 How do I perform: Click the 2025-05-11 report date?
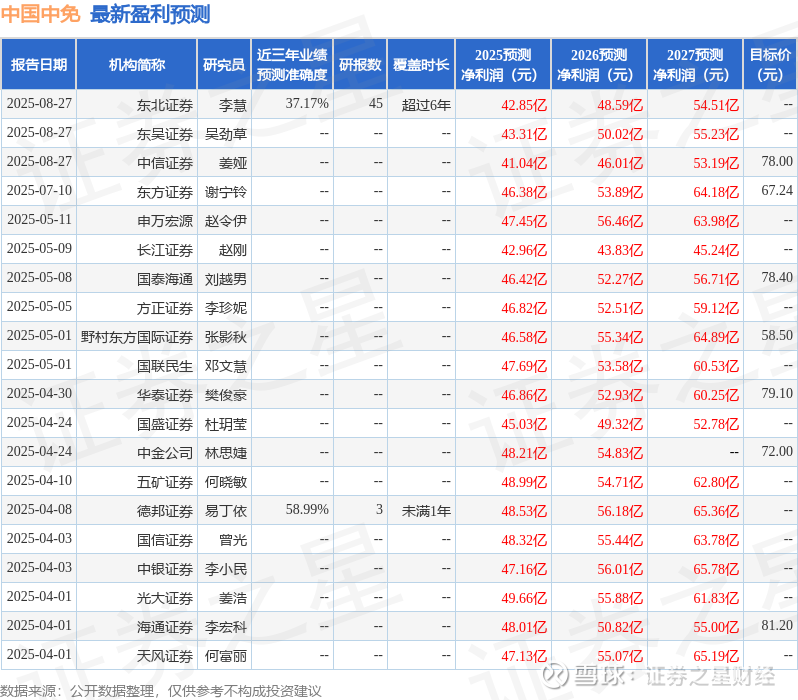(39, 219)
